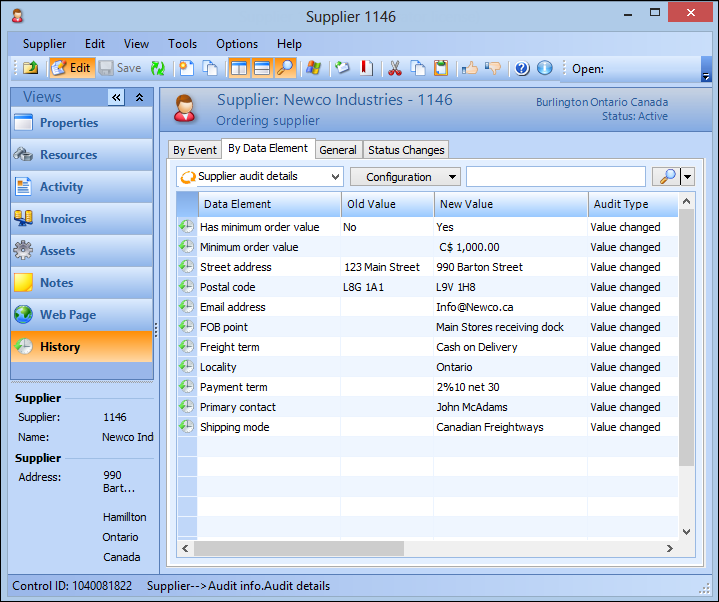719x602 pixels.
Task: Click the green refresh arrows icon
Action: [158, 68]
